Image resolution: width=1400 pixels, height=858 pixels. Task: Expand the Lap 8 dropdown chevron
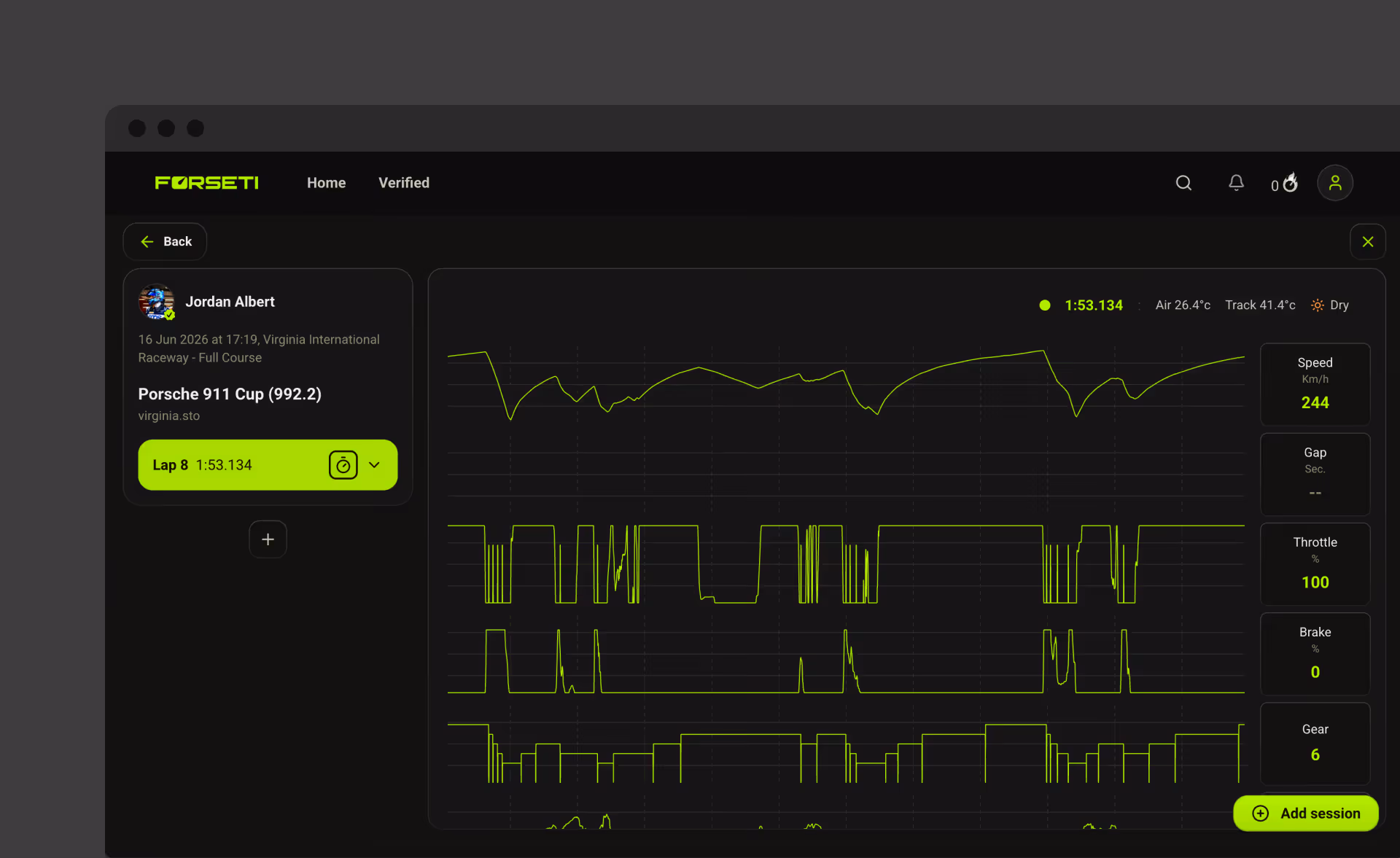[x=375, y=465]
